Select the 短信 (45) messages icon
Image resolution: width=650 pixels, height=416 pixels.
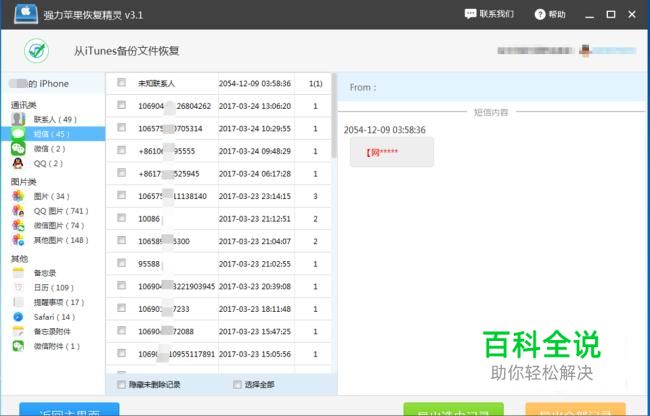[18, 133]
